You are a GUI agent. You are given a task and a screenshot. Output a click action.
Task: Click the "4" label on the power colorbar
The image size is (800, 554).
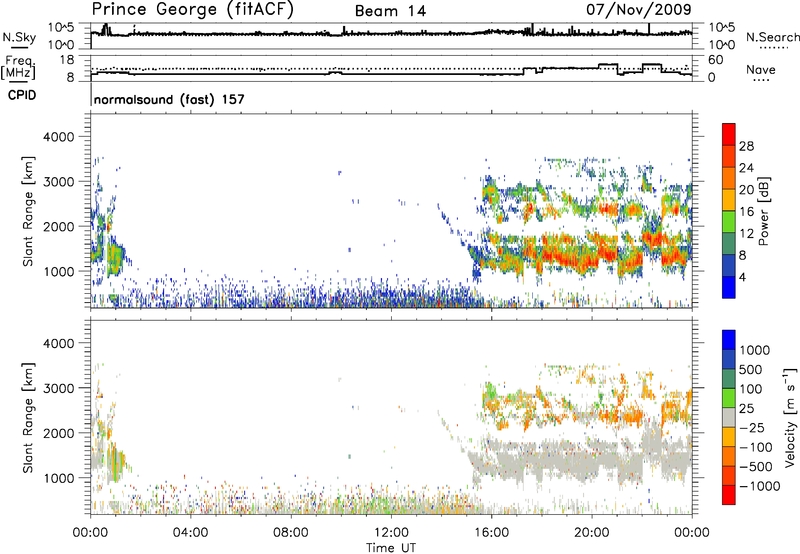[x=743, y=278]
